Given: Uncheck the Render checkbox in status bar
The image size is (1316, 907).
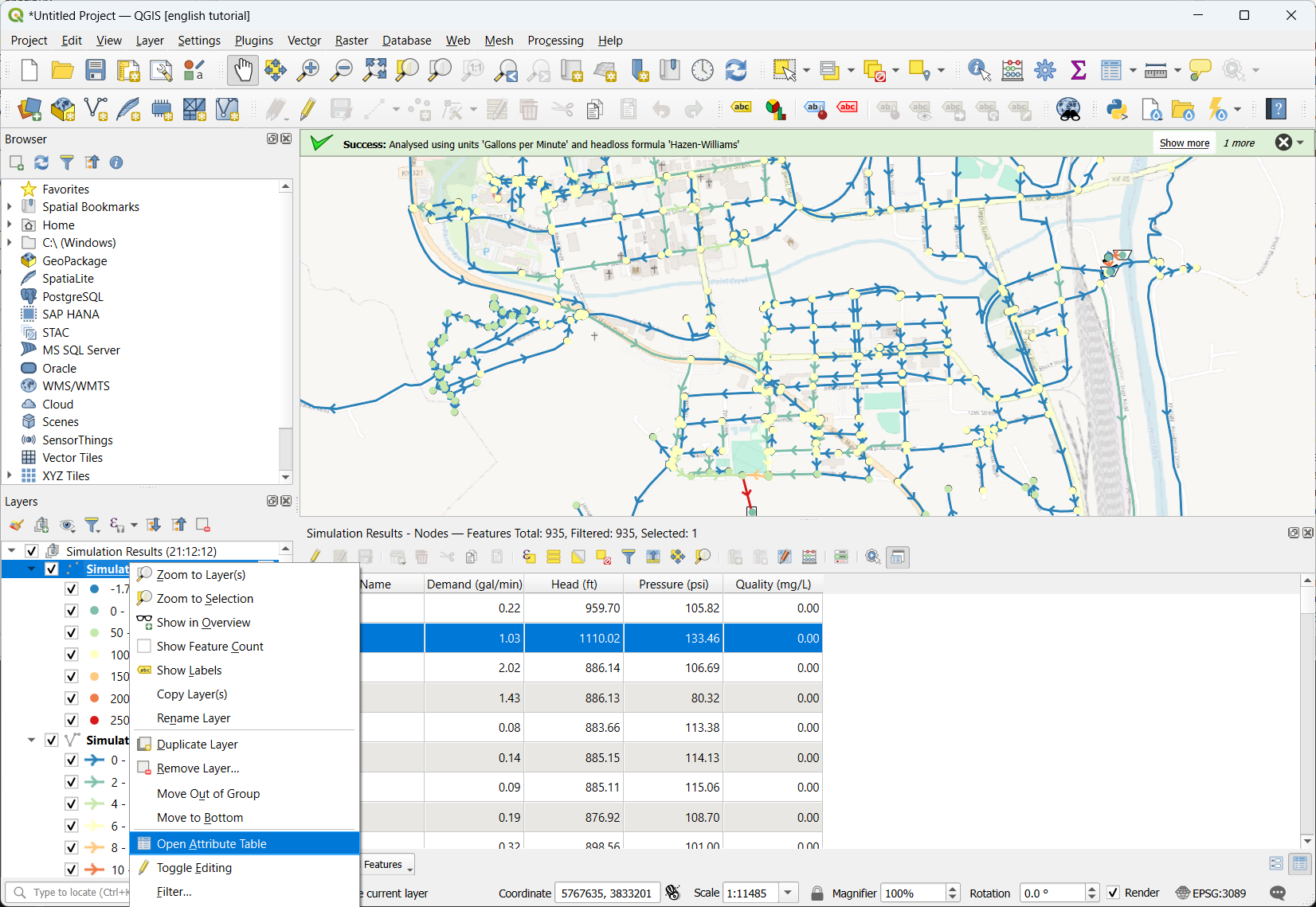Looking at the screenshot, I should [x=1114, y=893].
